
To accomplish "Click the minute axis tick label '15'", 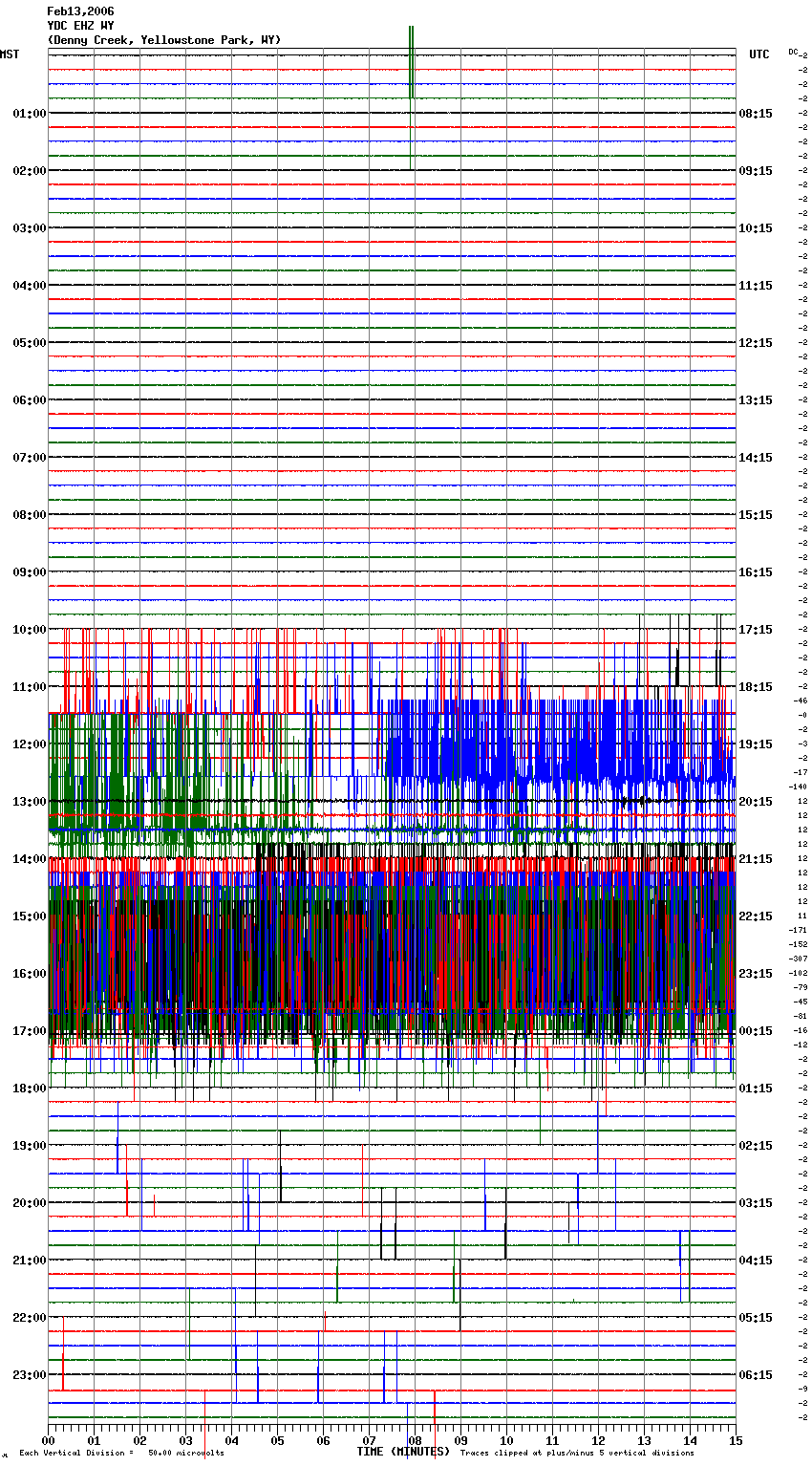I will pos(736,1440).
